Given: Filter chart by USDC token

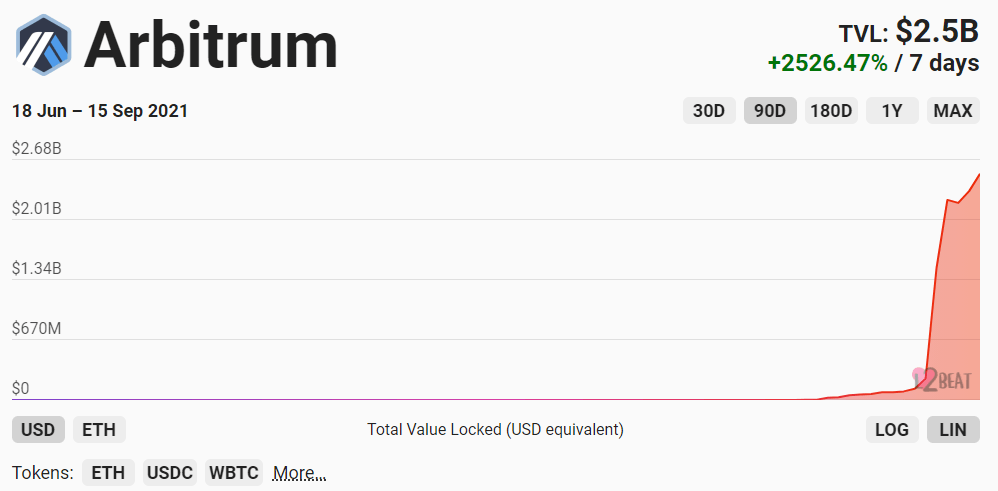Looking at the screenshot, I should (x=169, y=473).
